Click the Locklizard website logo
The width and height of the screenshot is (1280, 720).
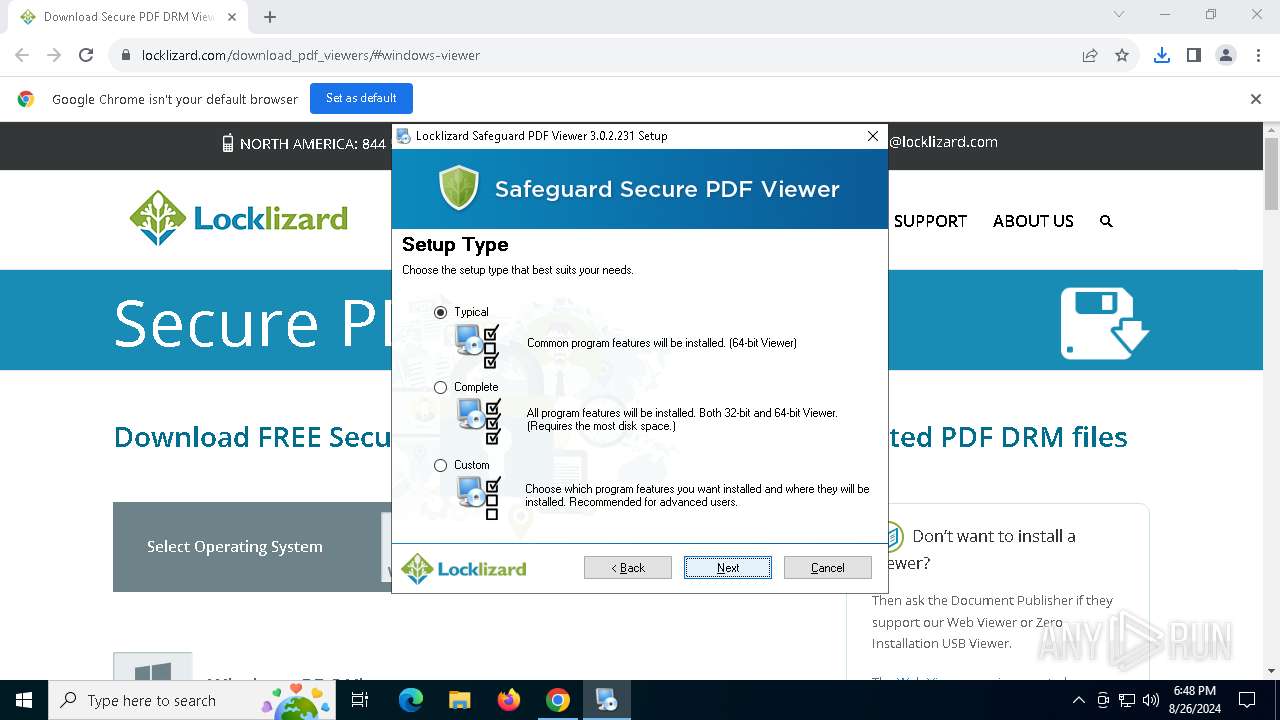[x=238, y=218]
